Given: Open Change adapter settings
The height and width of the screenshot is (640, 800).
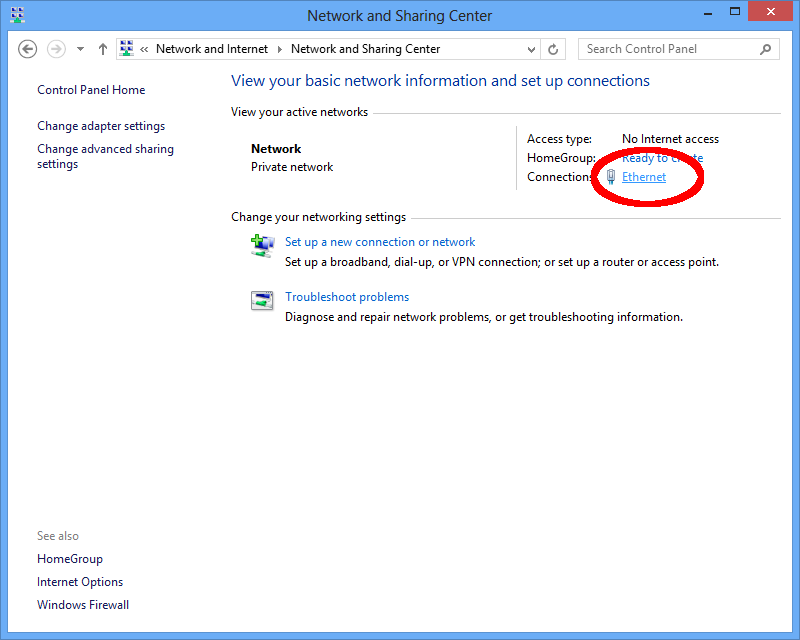Looking at the screenshot, I should (101, 126).
